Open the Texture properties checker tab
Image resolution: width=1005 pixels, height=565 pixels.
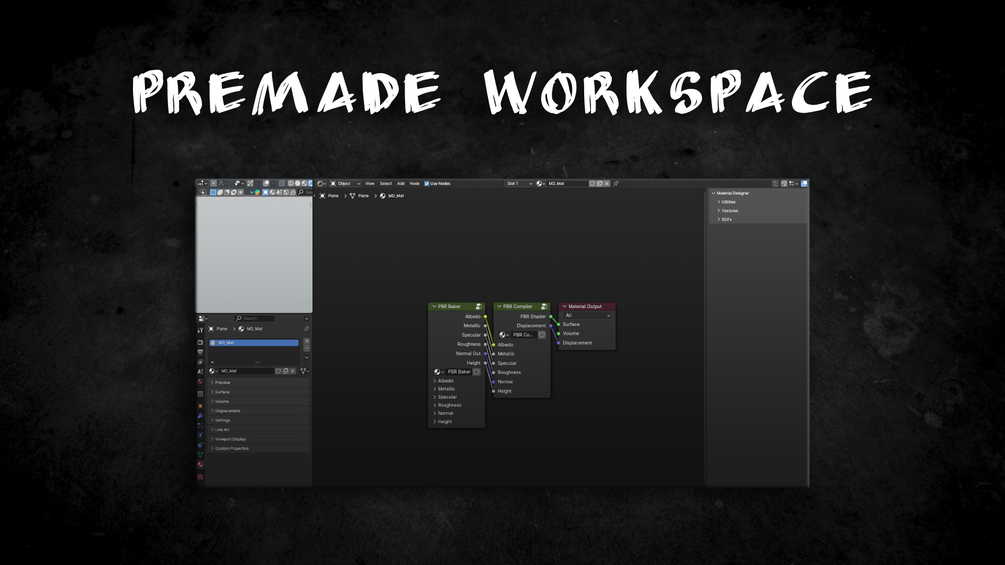point(200,477)
